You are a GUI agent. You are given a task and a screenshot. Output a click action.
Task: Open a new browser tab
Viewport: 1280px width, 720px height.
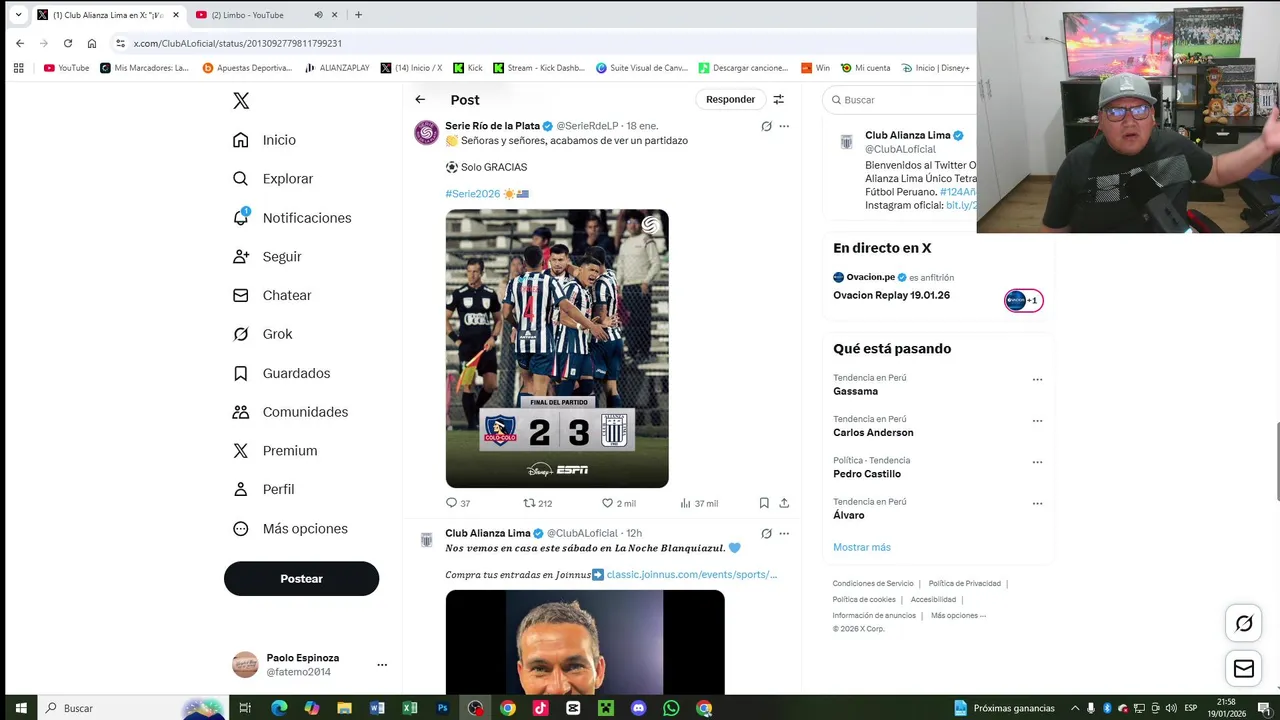(358, 15)
